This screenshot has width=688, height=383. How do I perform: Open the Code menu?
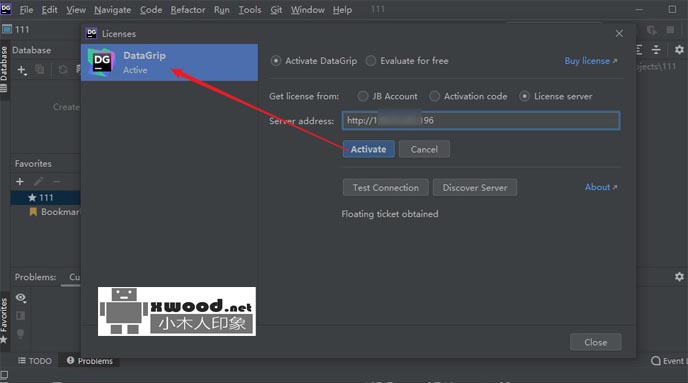151,10
